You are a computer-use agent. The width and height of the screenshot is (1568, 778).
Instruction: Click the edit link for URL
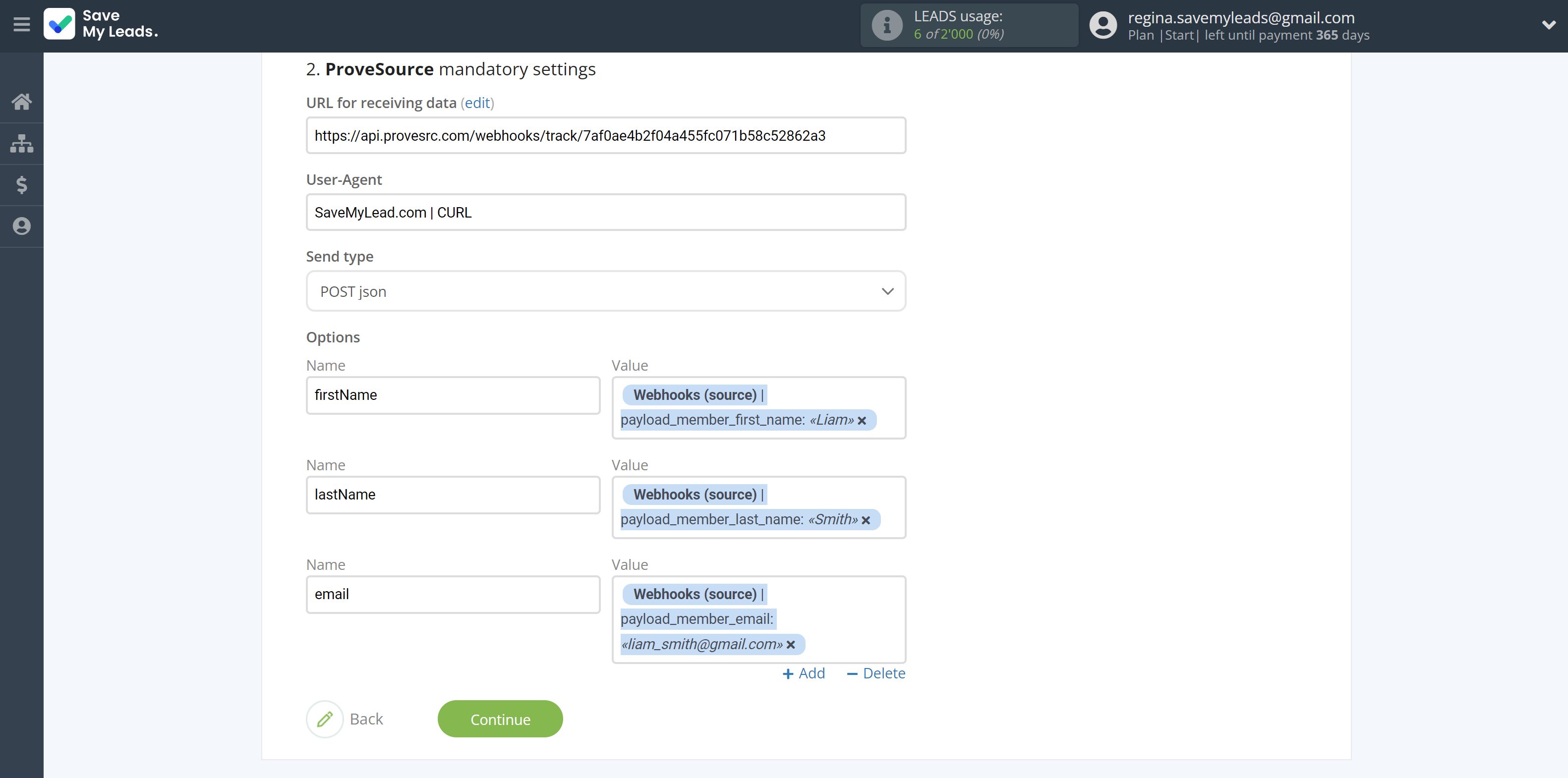click(x=477, y=103)
